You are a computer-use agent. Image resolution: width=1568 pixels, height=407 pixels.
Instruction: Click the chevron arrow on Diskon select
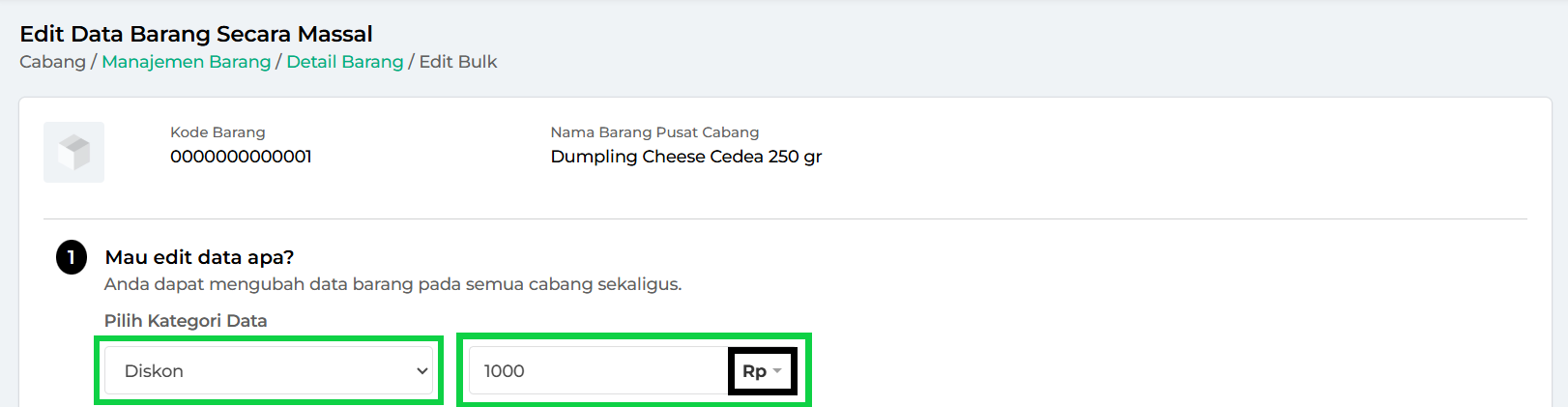421,371
